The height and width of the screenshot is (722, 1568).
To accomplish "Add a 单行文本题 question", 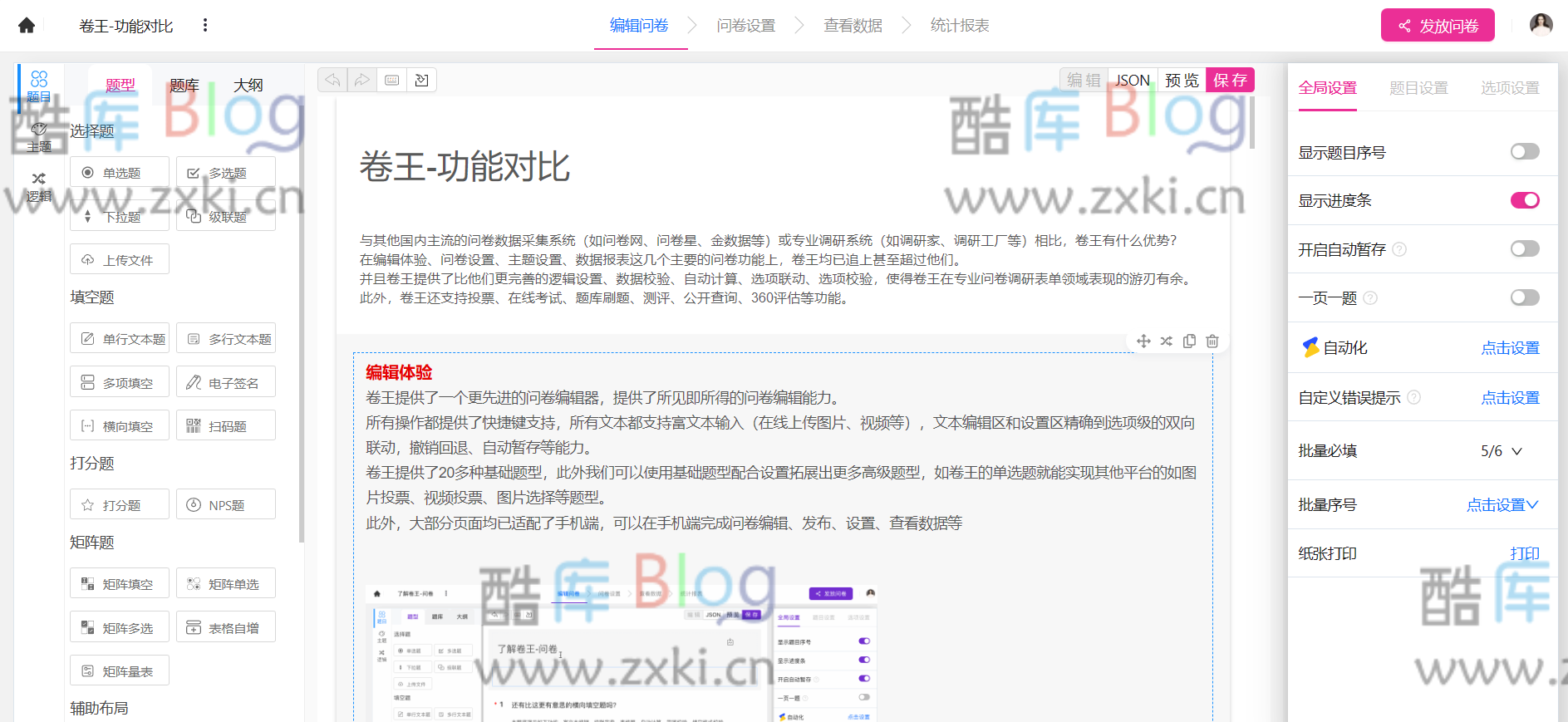I will pyautogui.click(x=120, y=339).
